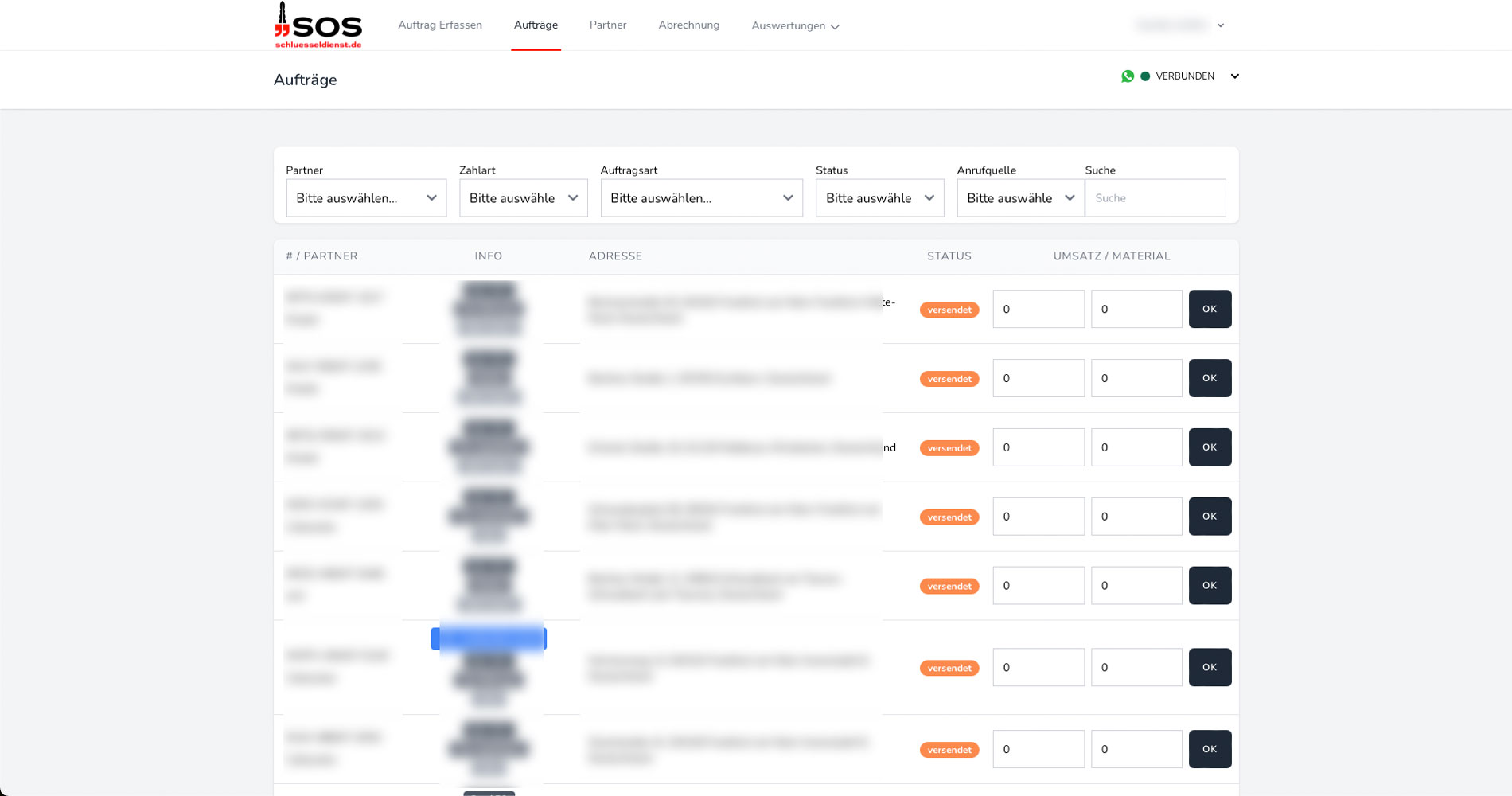Select Umsatz field in second order row
Screen dimensions: 1512x796
pos(1039,378)
